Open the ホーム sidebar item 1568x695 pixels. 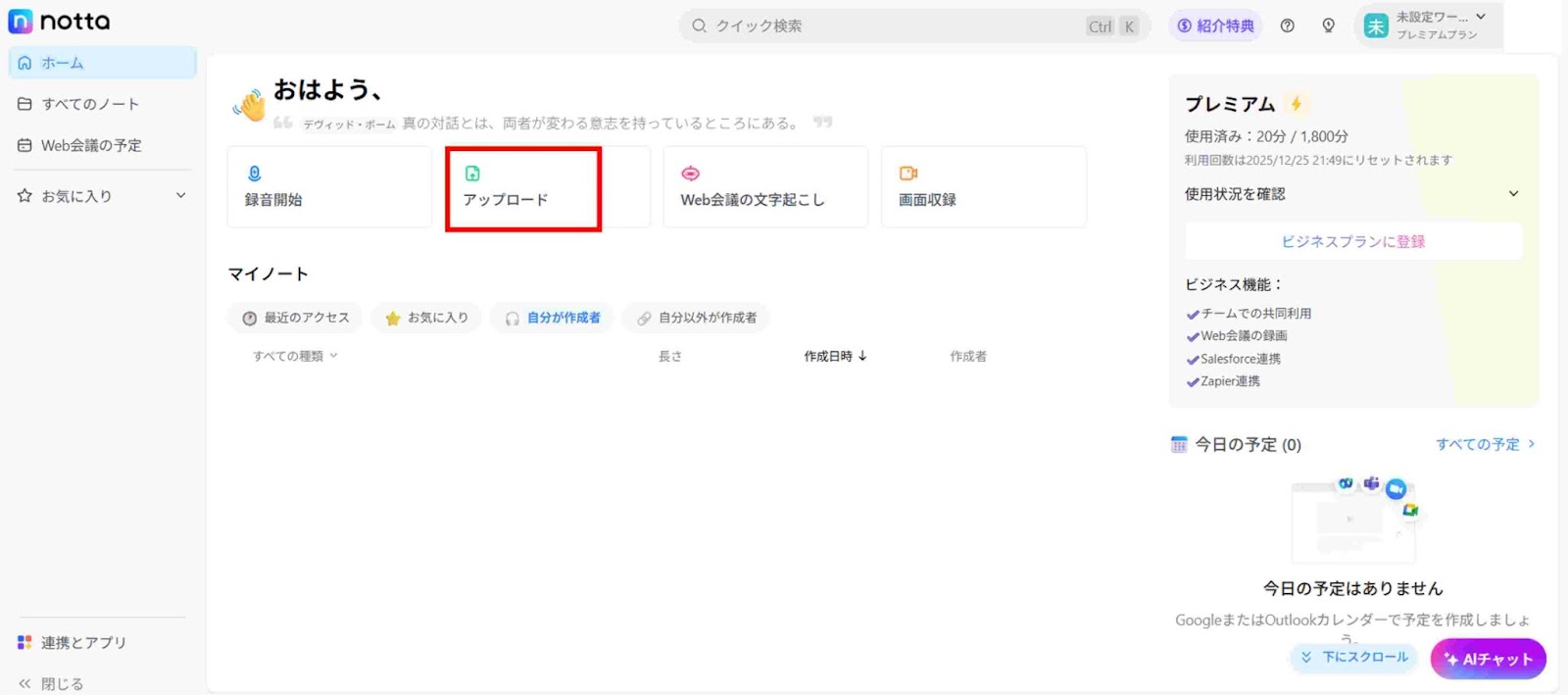103,63
